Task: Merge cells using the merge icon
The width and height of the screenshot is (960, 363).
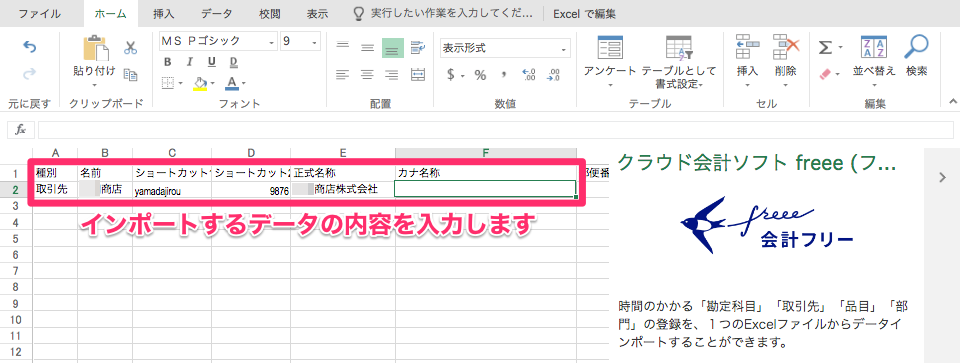Action: pos(418,74)
